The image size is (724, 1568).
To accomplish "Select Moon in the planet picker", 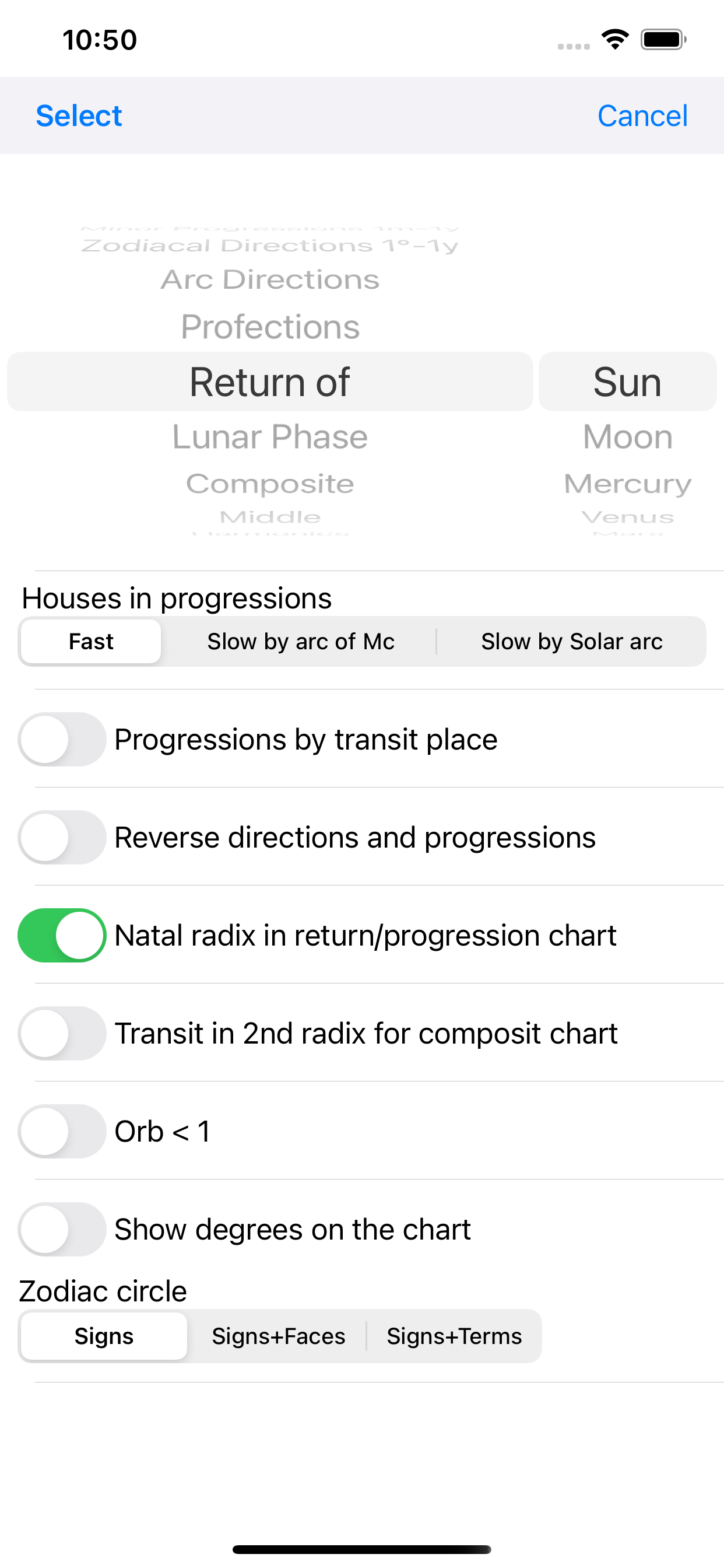I will coord(628,437).
